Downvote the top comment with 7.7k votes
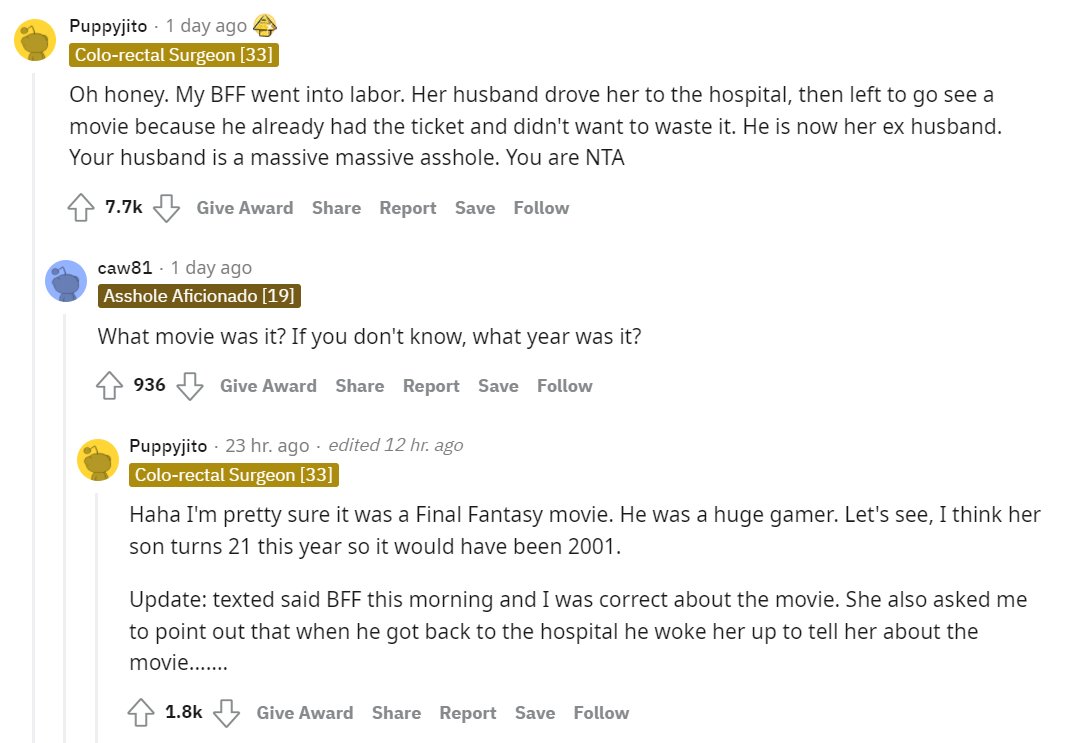This screenshot has height=743, width=1071. tap(166, 208)
